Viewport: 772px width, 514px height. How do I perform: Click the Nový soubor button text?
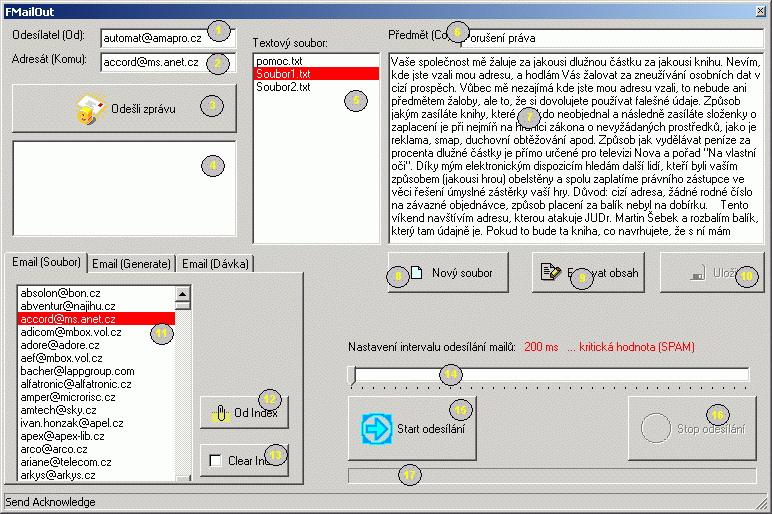click(x=462, y=273)
